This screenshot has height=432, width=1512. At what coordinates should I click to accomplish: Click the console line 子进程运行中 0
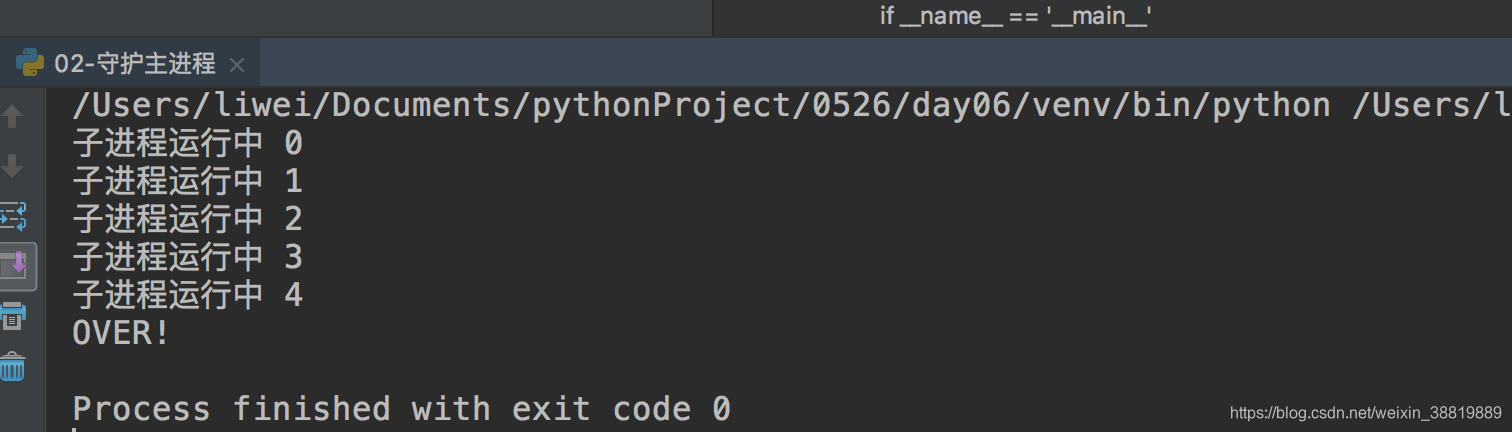coord(187,144)
